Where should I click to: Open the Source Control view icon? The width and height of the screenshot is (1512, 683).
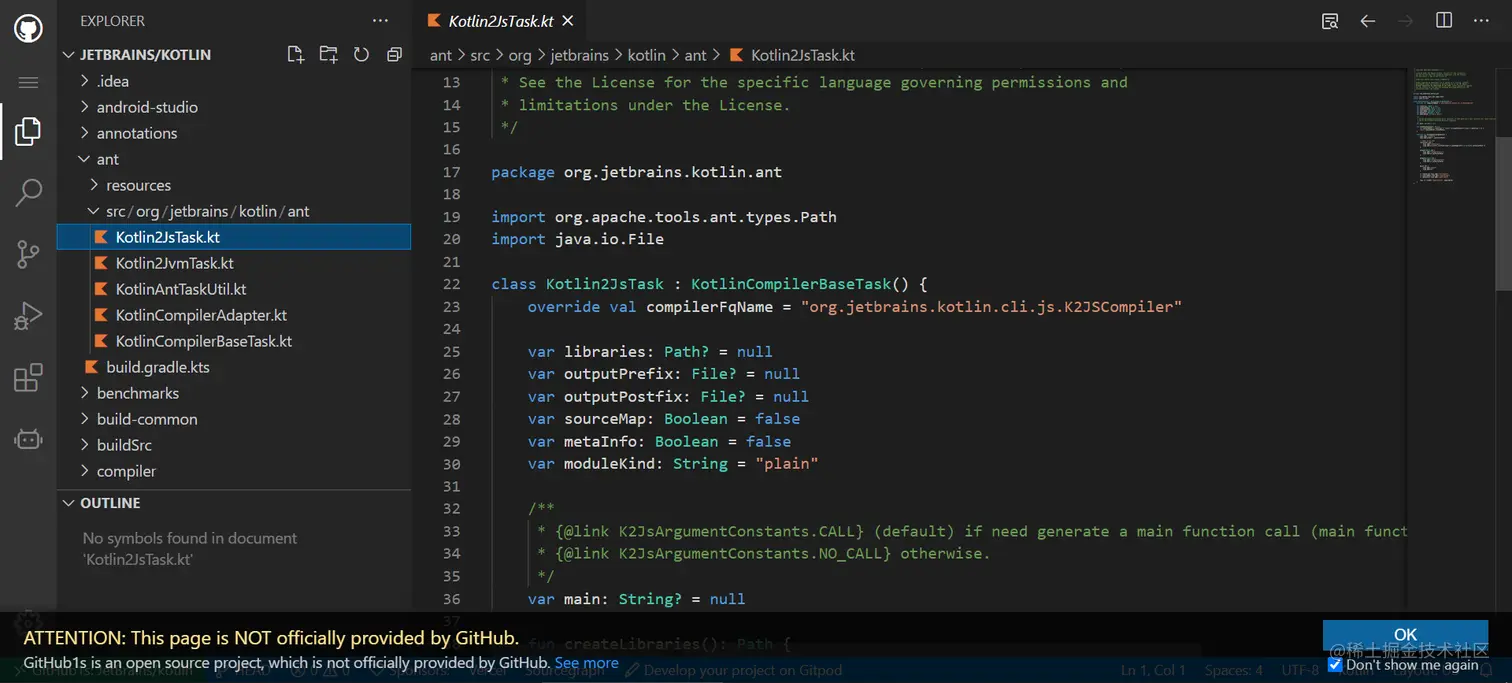click(28, 255)
